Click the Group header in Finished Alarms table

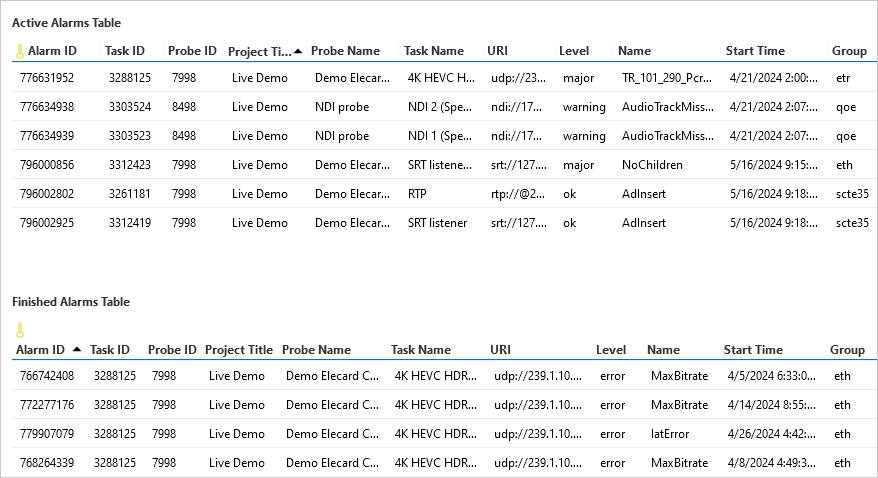[847, 350]
